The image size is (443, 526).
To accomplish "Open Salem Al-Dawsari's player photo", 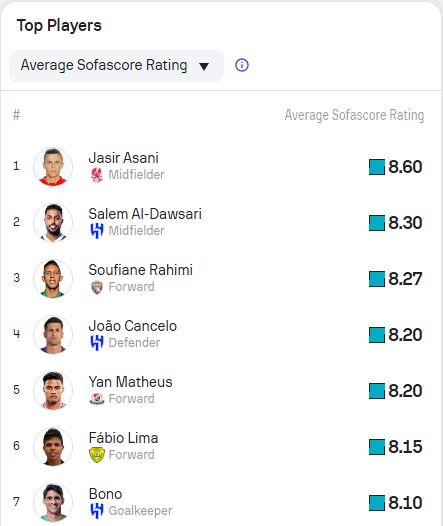I will pyautogui.click(x=53, y=222).
